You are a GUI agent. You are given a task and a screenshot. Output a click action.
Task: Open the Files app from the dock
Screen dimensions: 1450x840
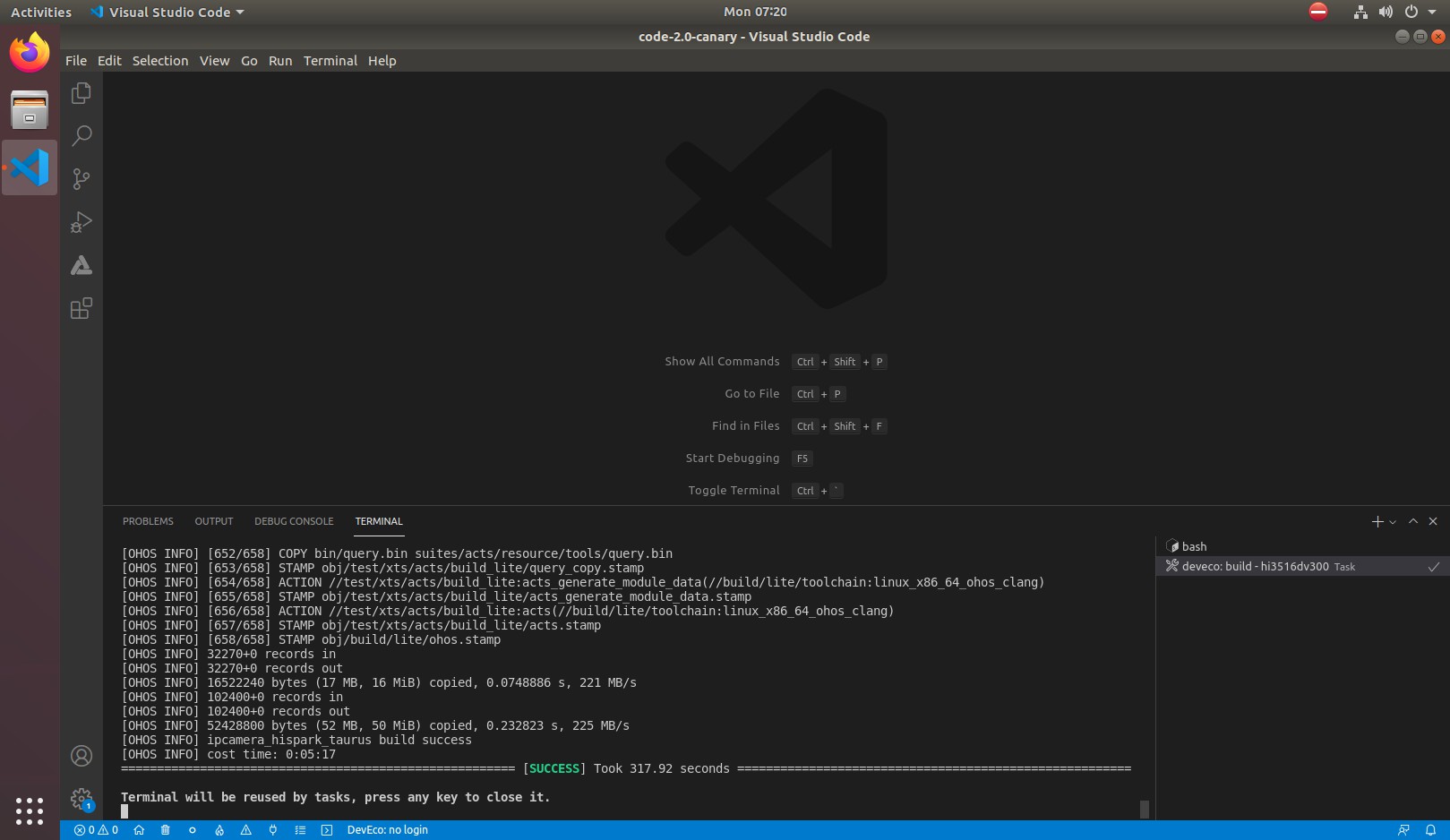pyautogui.click(x=30, y=110)
